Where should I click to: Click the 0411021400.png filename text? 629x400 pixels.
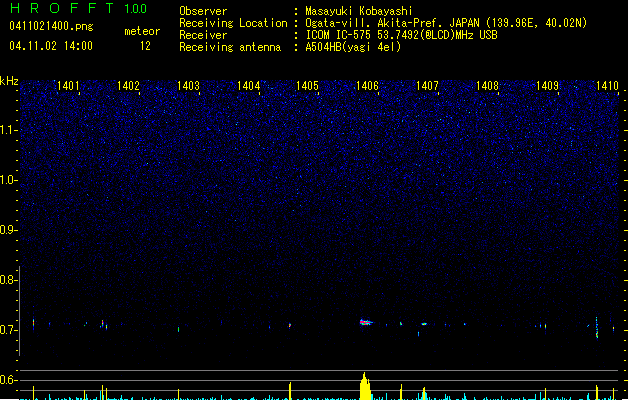(51, 27)
